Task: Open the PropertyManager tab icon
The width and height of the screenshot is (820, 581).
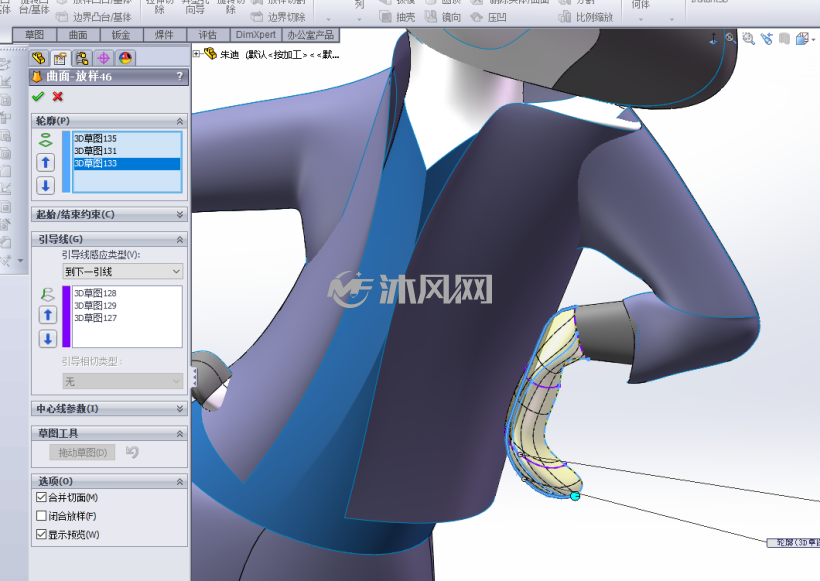Action: tap(60, 58)
